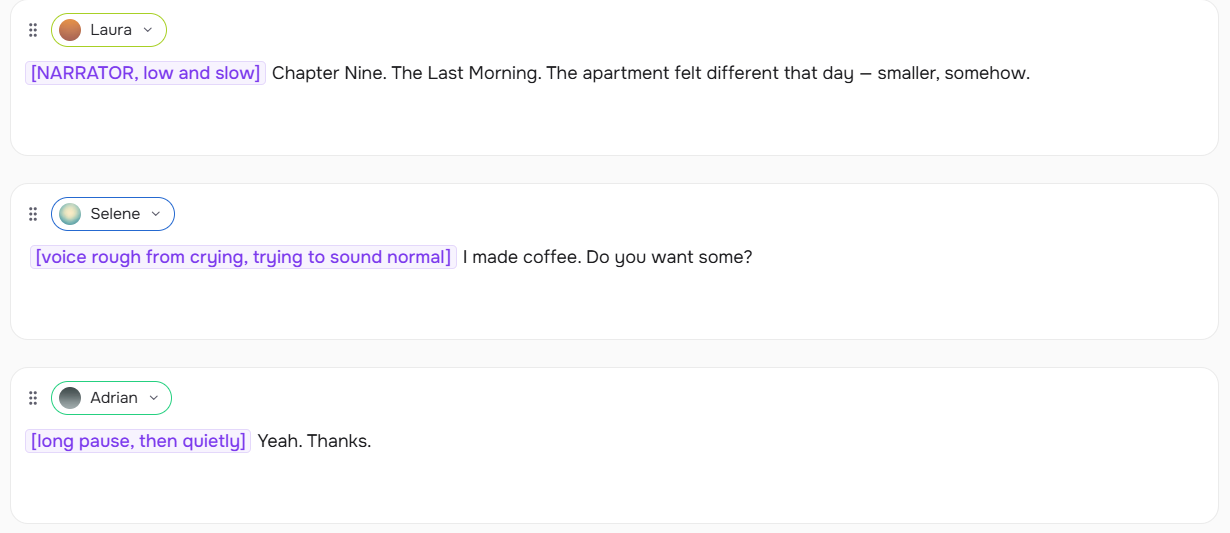Open the chevron next to Selene
Image resolution: width=1230 pixels, height=533 pixels.
(155, 214)
